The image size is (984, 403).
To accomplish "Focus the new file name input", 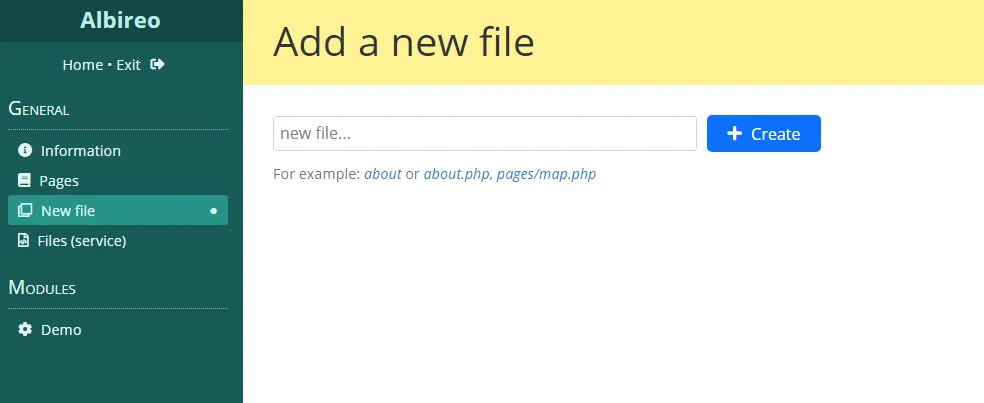I will (484, 134).
